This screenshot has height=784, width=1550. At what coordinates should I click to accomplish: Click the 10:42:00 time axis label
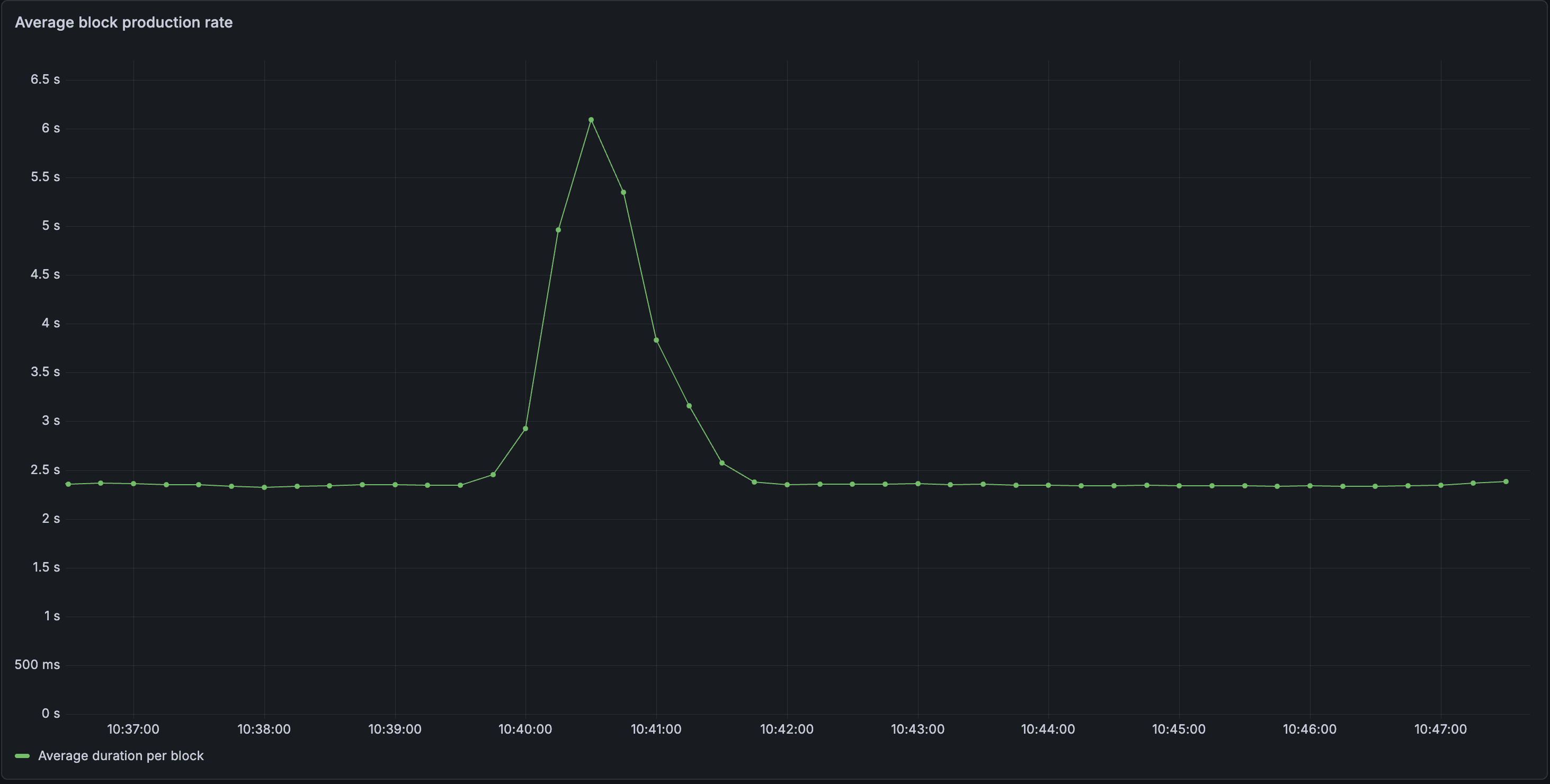click(x=788, y=729)
